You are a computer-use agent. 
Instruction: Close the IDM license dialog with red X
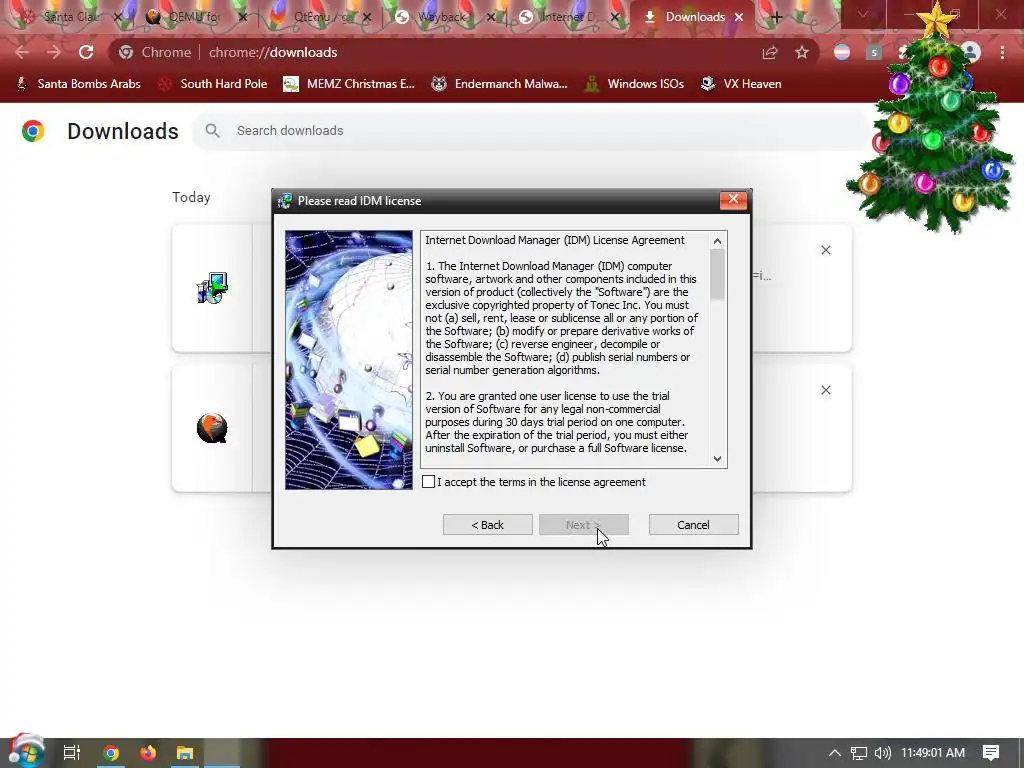(x=733, y=200)
